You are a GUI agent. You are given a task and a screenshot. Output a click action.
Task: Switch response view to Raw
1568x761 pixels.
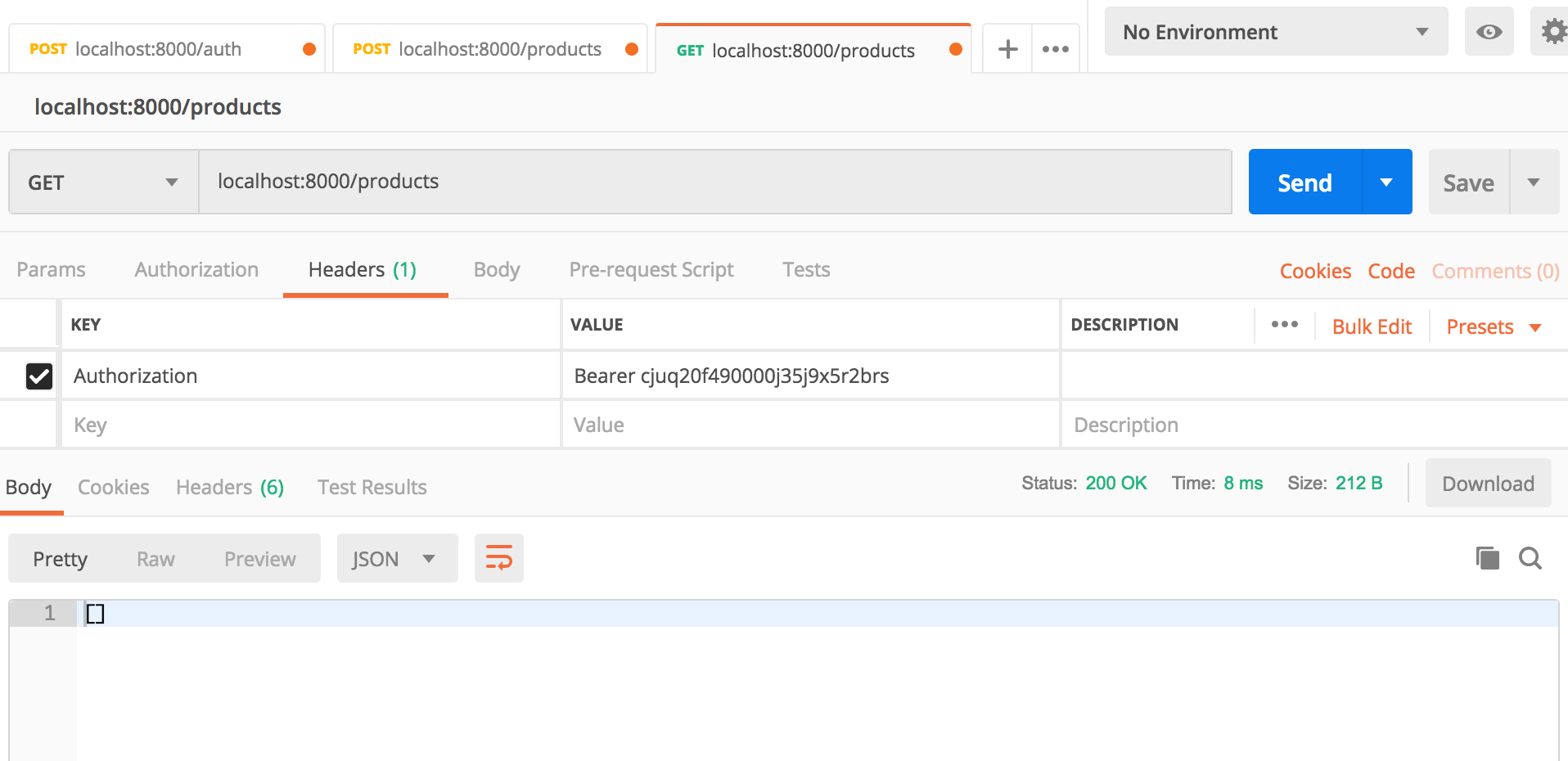coord(155,558)
